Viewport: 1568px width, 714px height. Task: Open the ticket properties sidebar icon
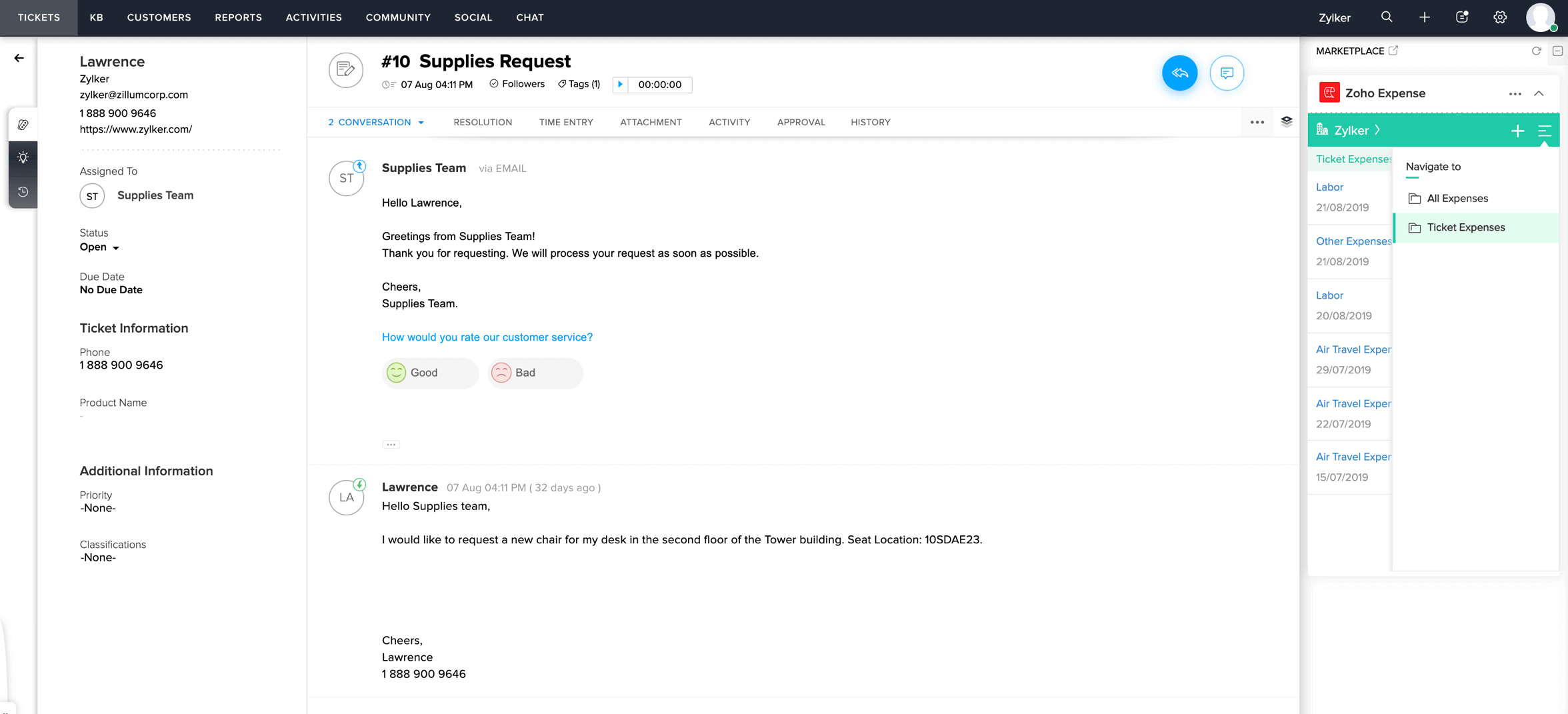[x=23, y=125]
